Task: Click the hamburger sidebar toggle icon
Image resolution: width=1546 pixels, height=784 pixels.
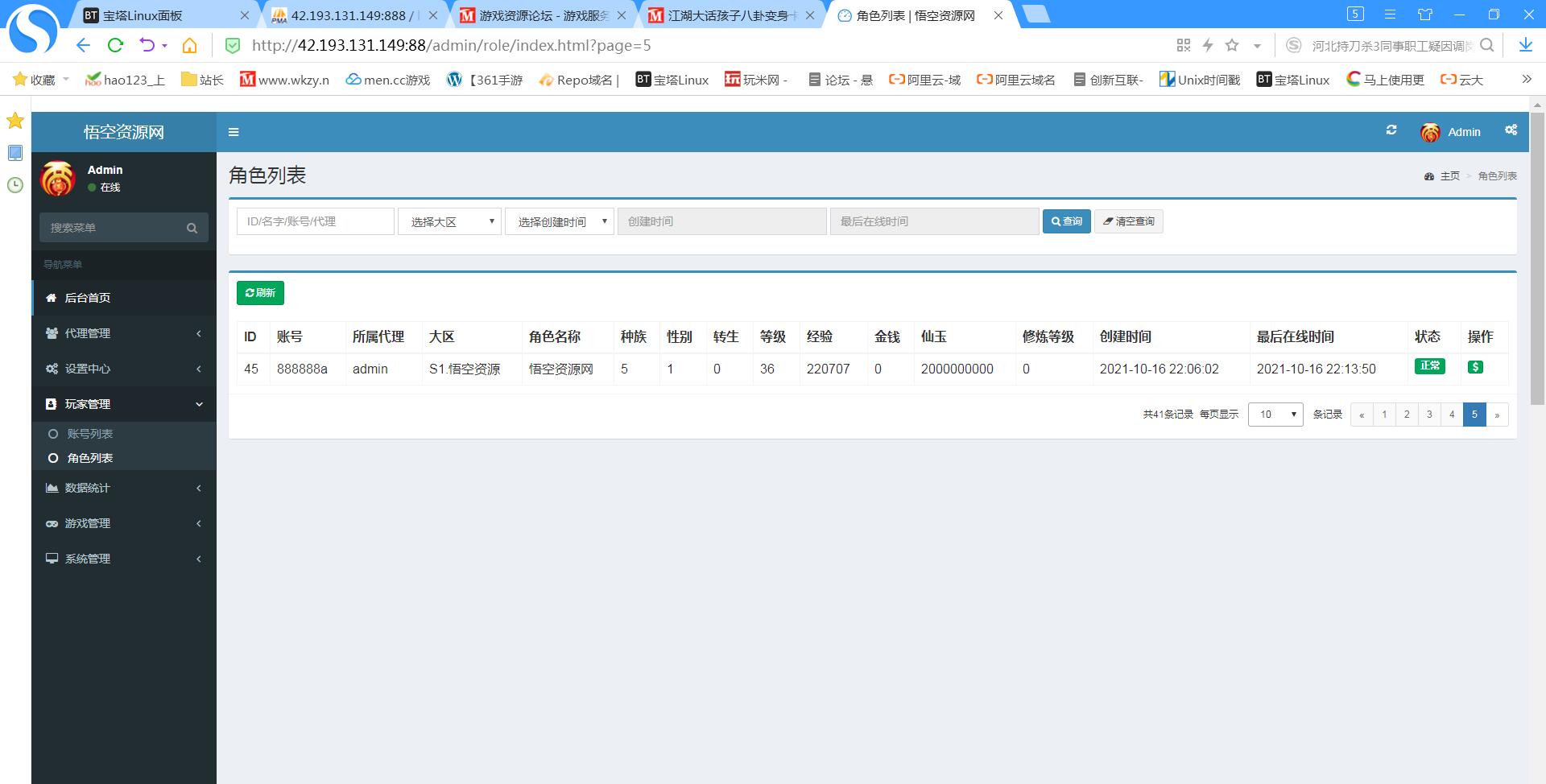Action: [234, 132]
